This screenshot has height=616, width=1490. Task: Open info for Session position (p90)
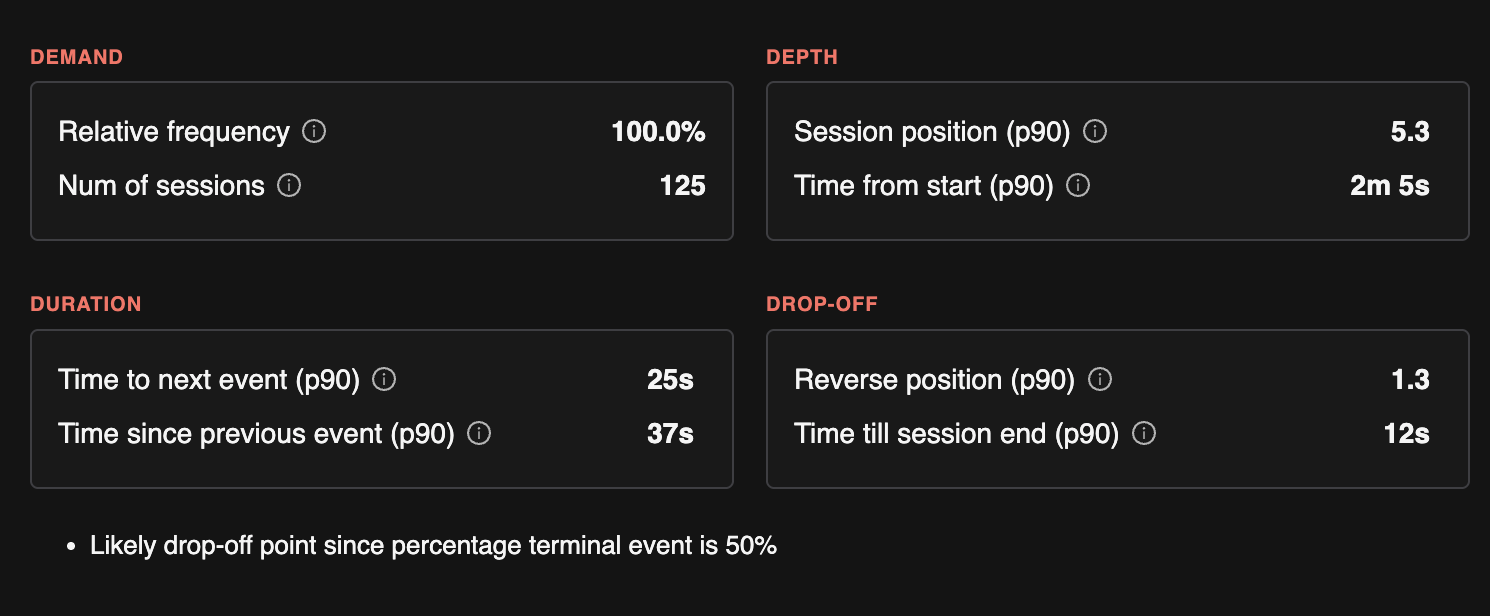(x=1094, y=131)
